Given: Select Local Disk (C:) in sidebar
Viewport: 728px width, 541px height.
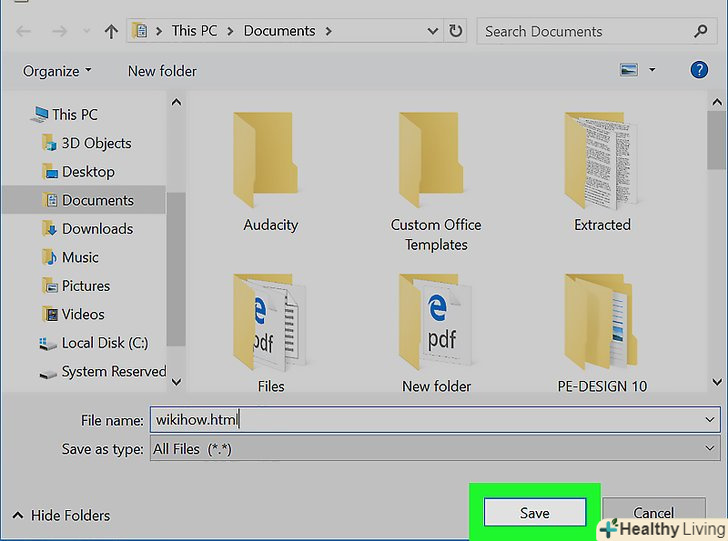Looking at the screenshot, I should coord(104,342).
